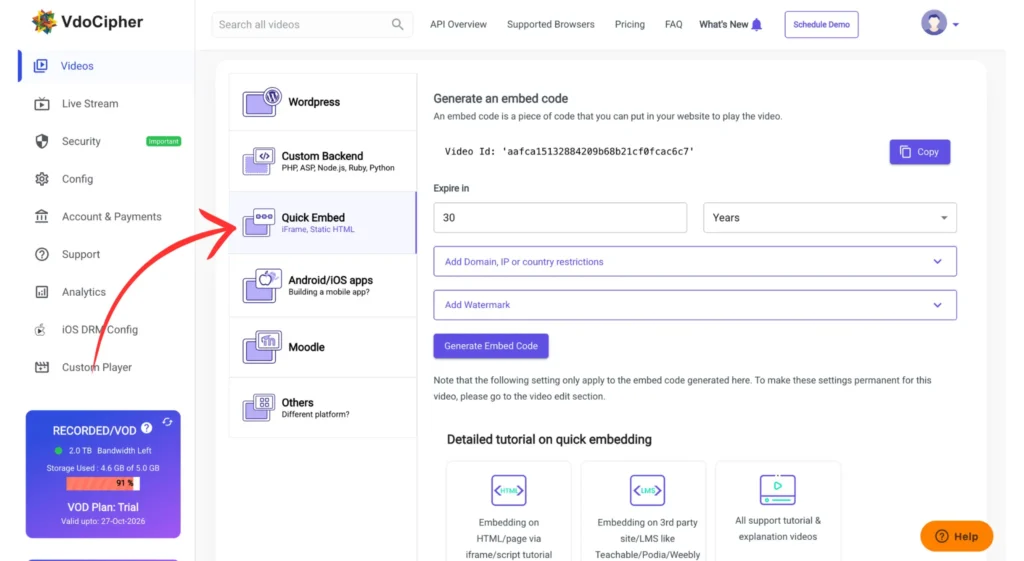Click the Security shield icon
Screen dimensions: 1024x561
click(x=42, y=141)
